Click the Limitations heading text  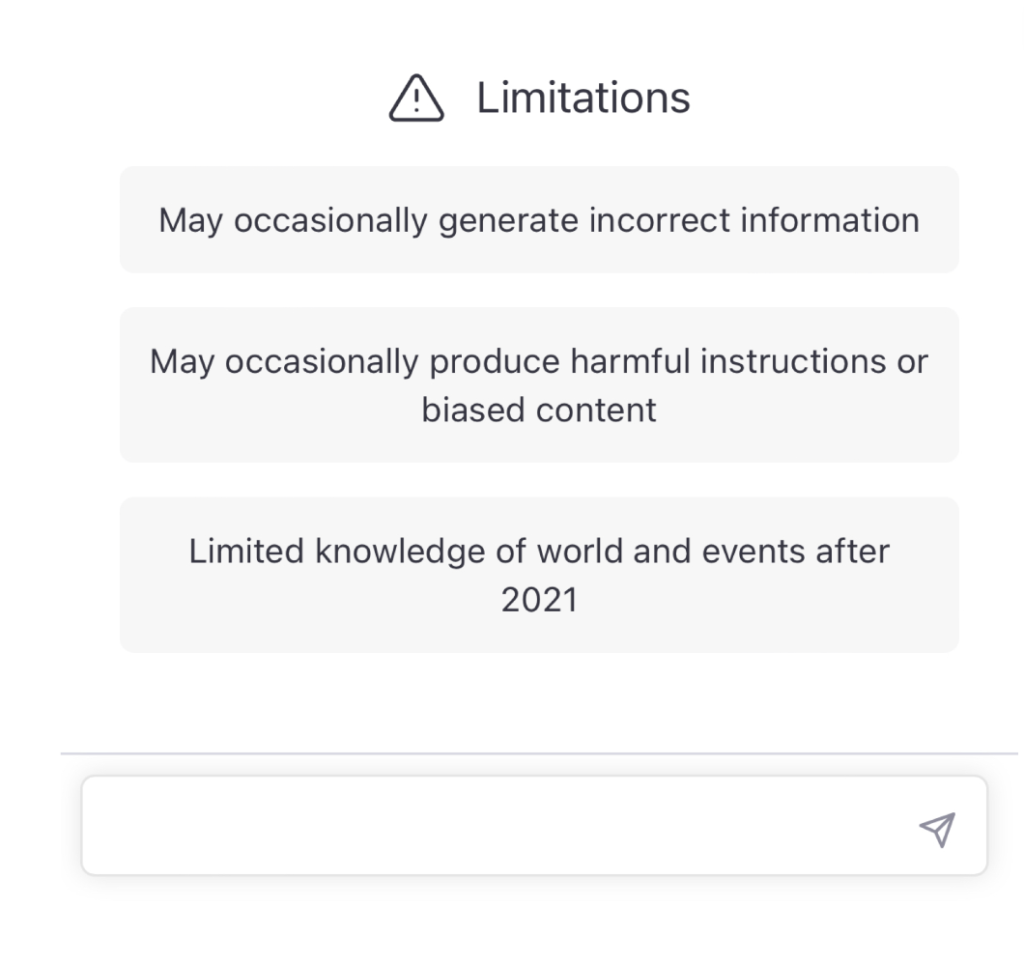click(583, 98)
